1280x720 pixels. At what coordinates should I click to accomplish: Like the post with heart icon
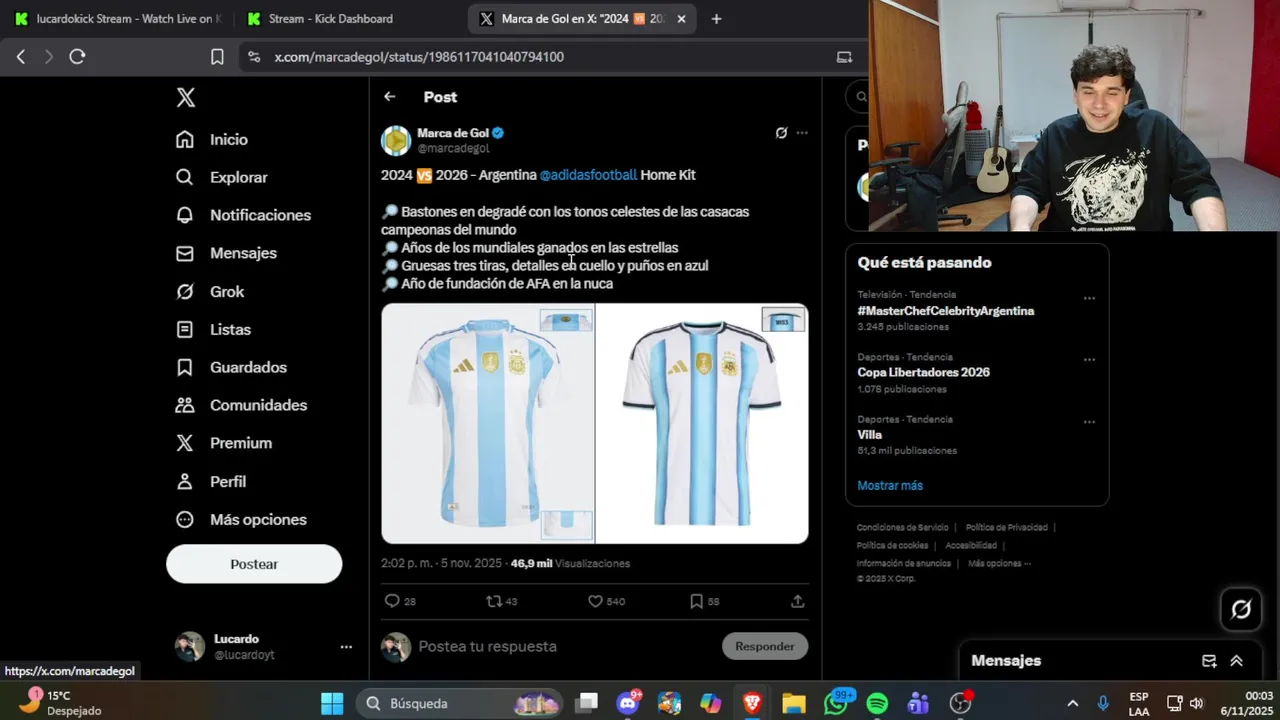(595, 601)
